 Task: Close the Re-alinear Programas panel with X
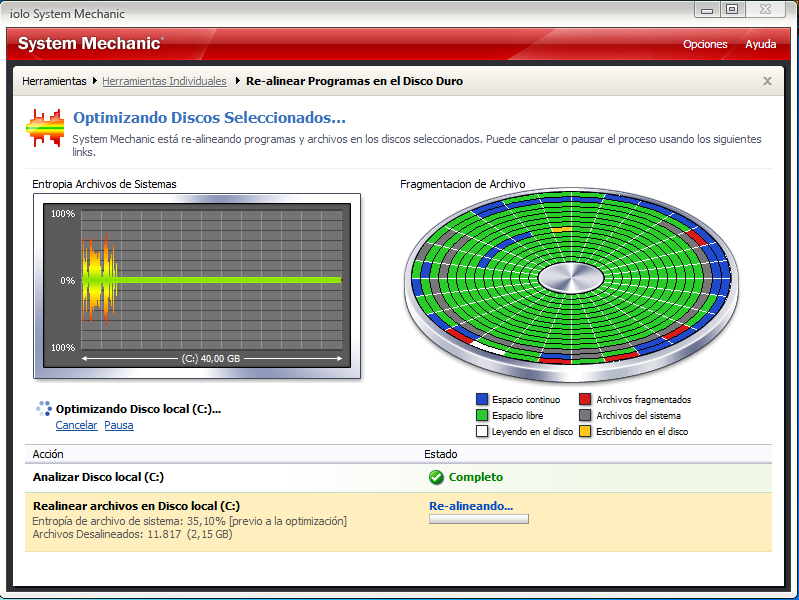[767, 81]
